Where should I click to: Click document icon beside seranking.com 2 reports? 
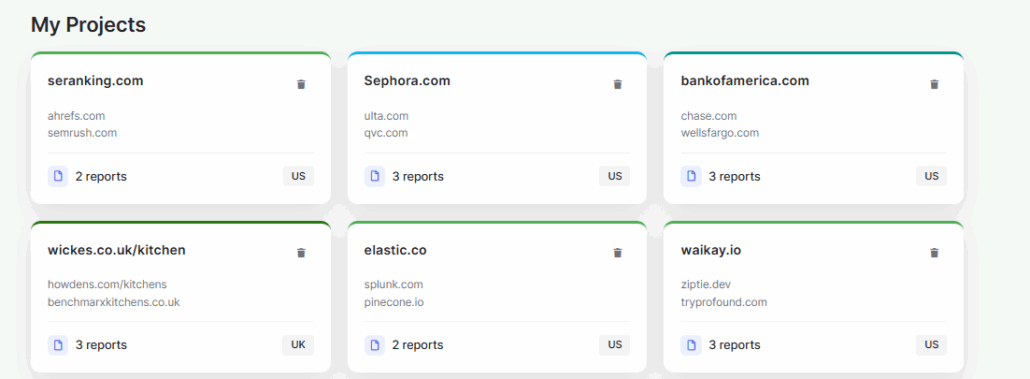(58, 176)
